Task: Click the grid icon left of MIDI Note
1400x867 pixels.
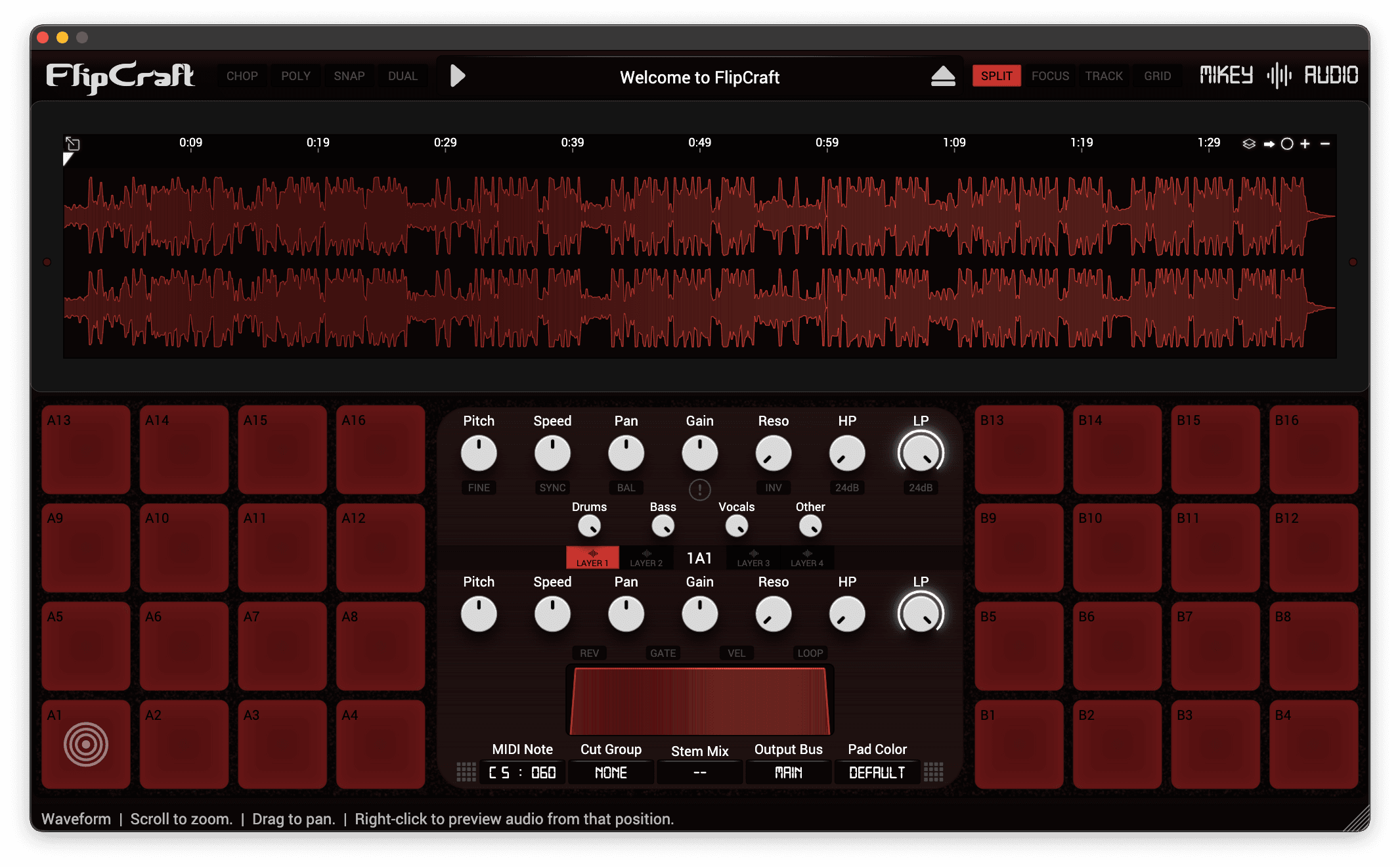Action: (x=466, y=772)
